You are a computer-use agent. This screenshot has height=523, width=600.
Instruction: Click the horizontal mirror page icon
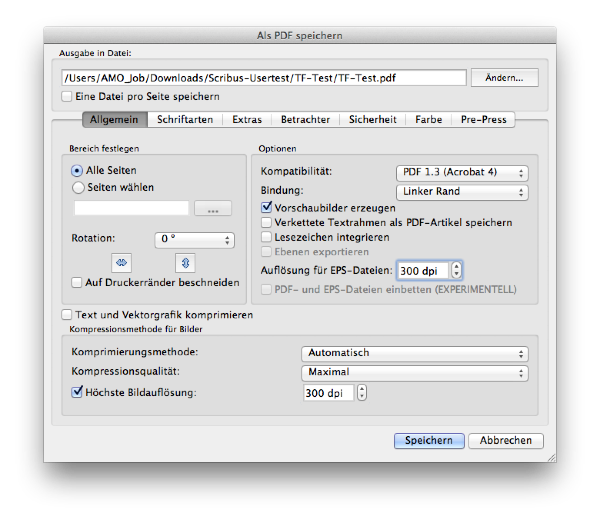click(123, 263)
